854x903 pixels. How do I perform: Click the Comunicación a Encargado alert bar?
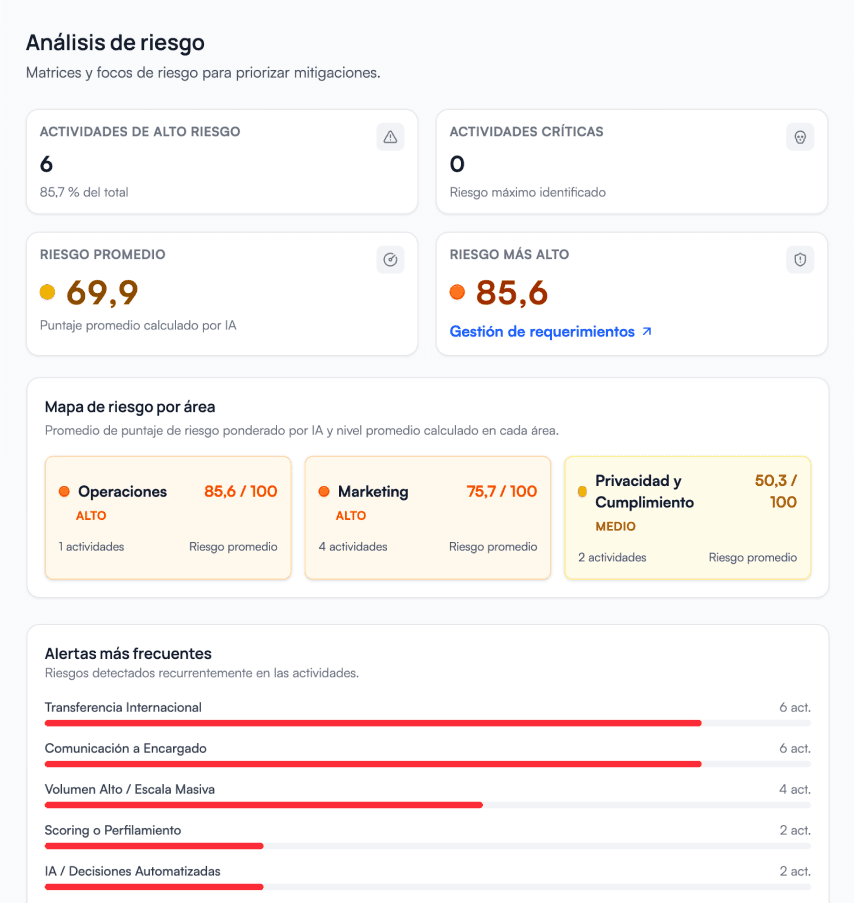tap(428, 764)
